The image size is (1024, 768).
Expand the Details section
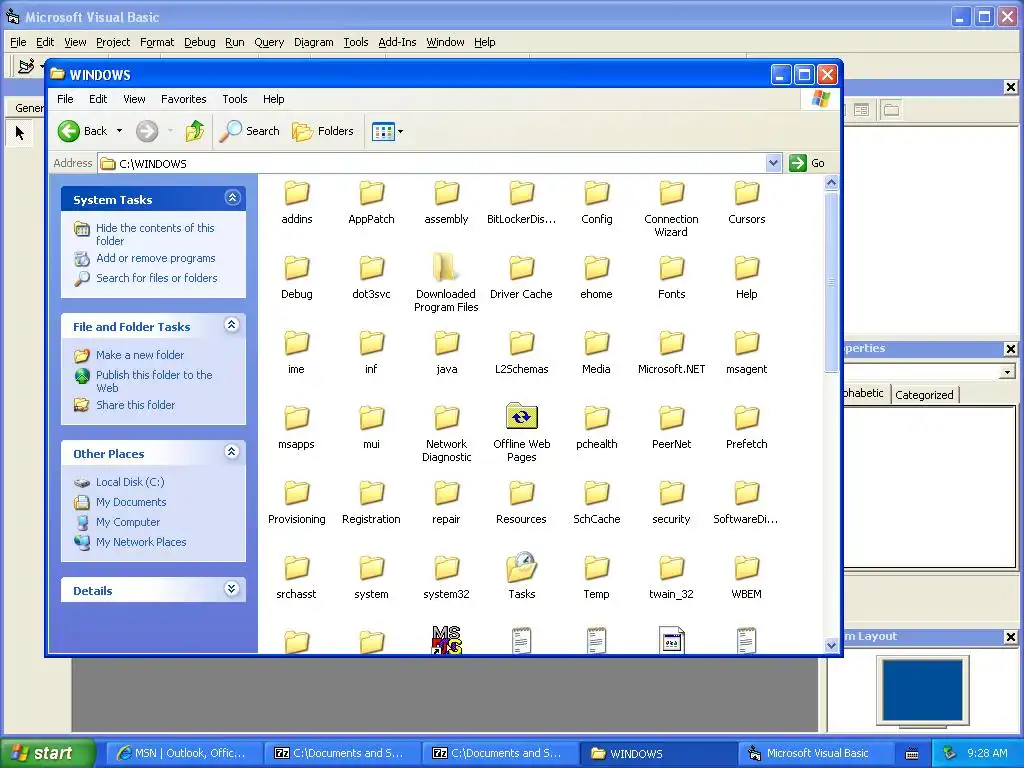pos(231,588)
